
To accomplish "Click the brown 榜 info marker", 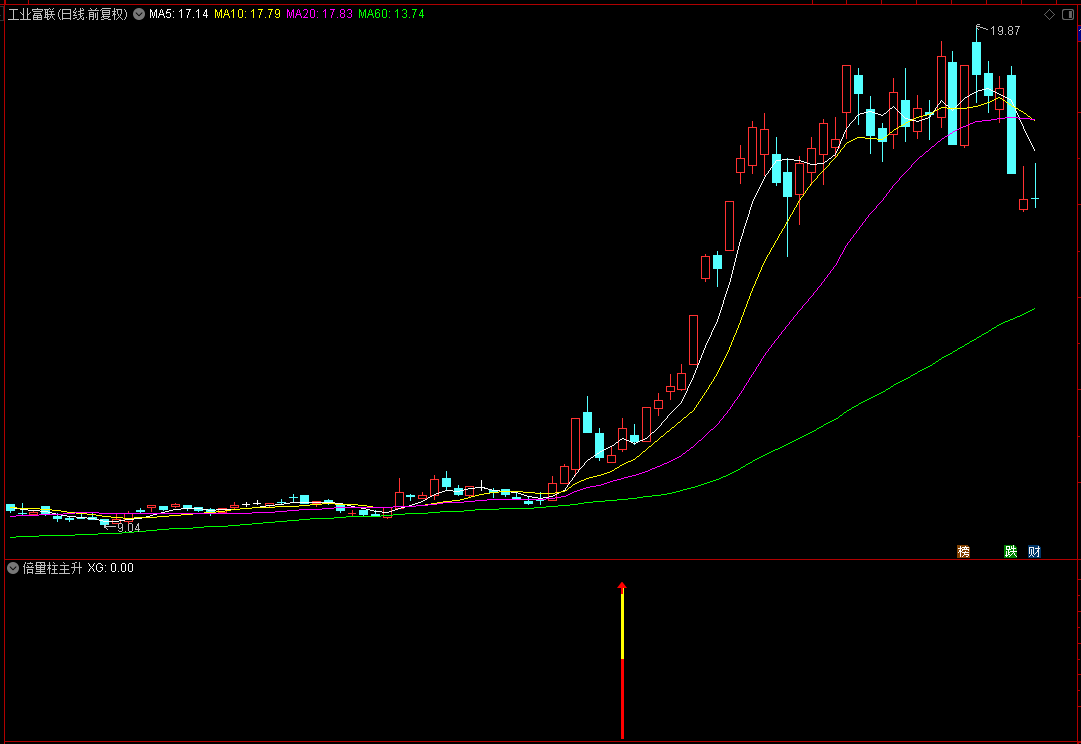I will click(x=964, y=551).
